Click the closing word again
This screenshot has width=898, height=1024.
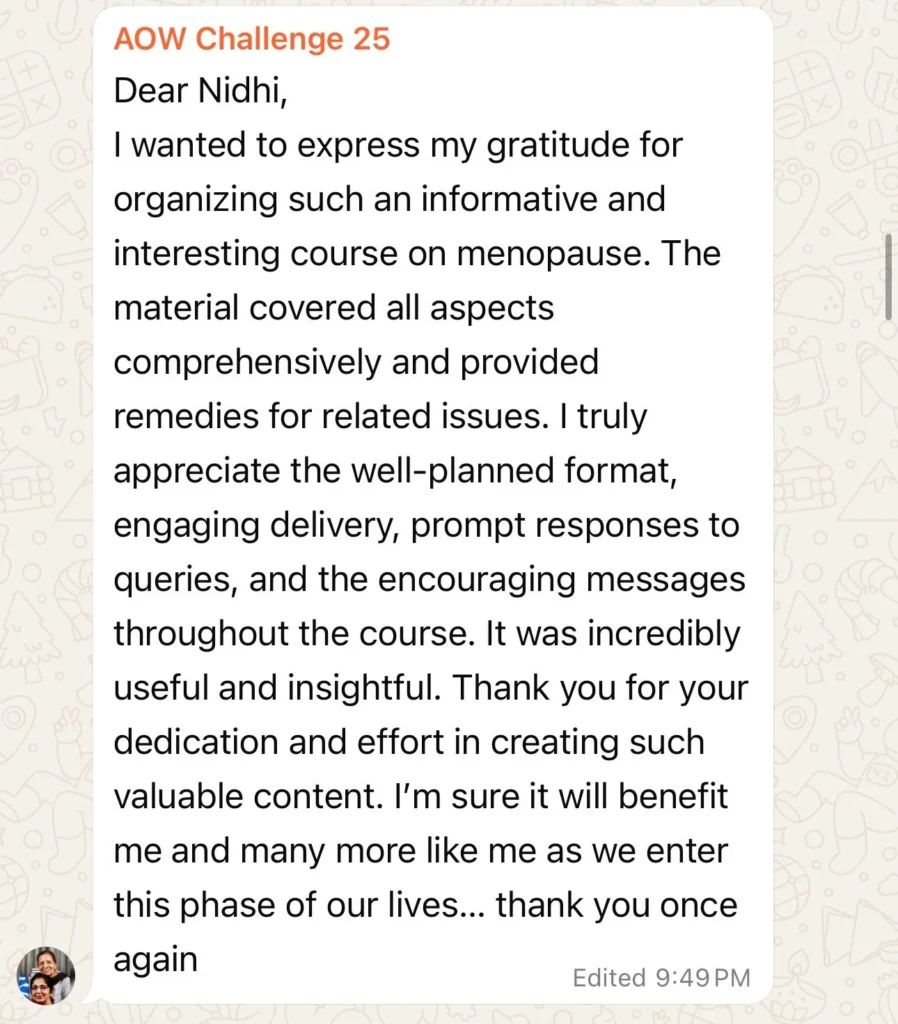click(155, 960)
